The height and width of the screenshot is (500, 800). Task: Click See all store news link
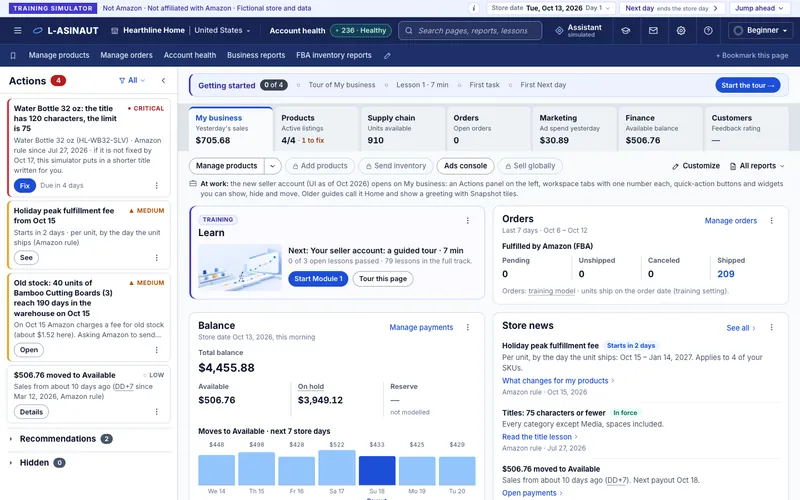741,328
